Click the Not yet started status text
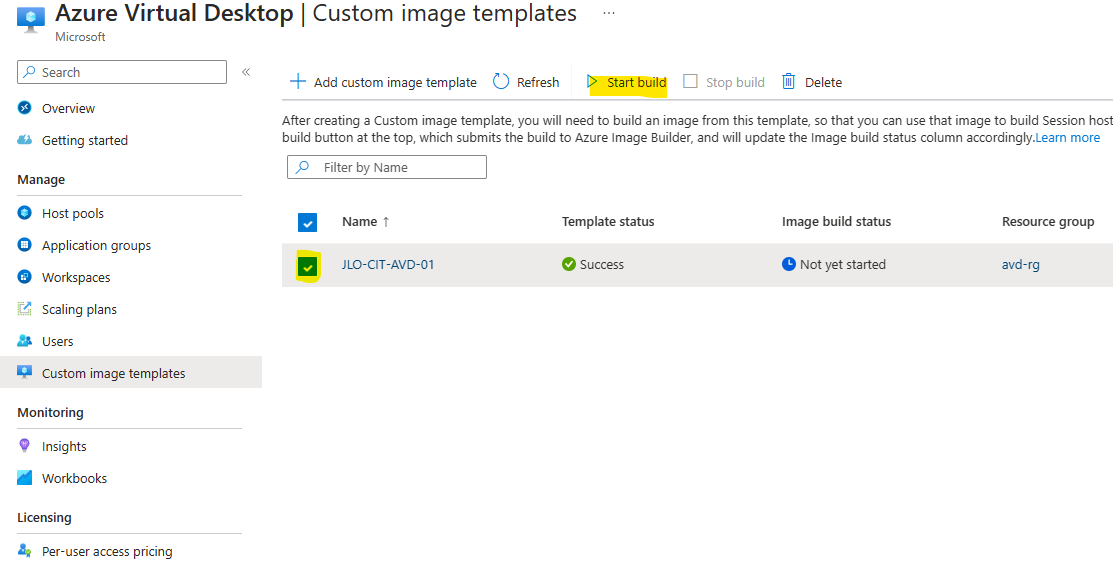1113x582 pixels. click(843, 264)
